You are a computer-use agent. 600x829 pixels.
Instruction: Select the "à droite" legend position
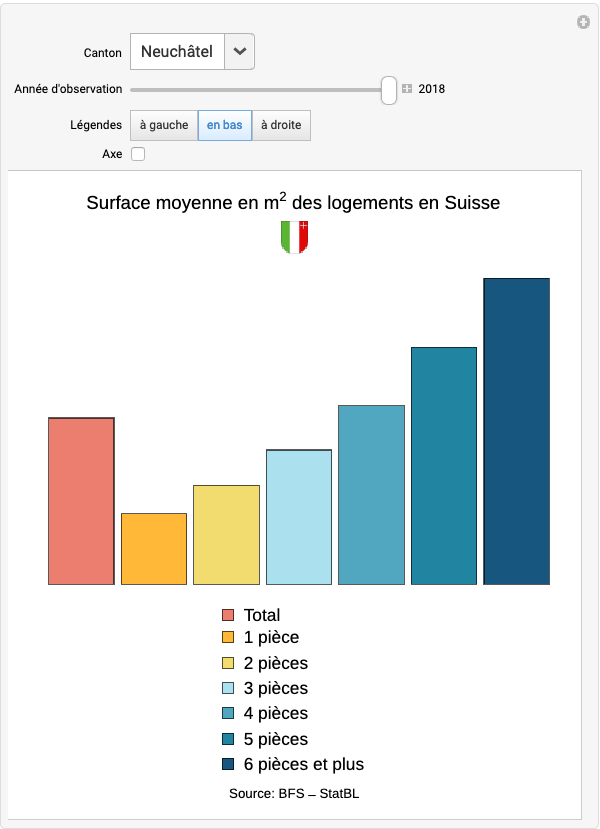coord(281,125)
